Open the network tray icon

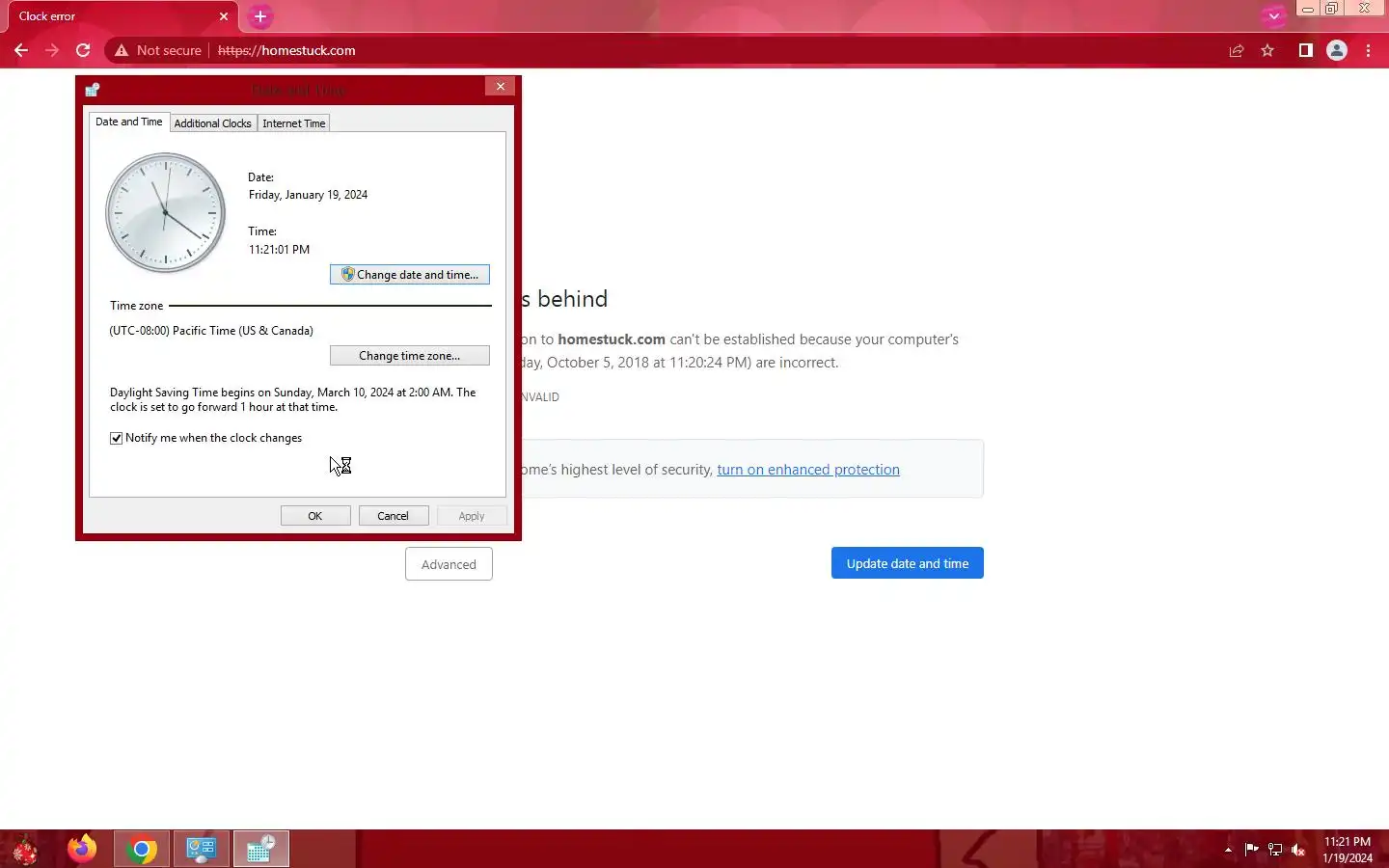1275,850
